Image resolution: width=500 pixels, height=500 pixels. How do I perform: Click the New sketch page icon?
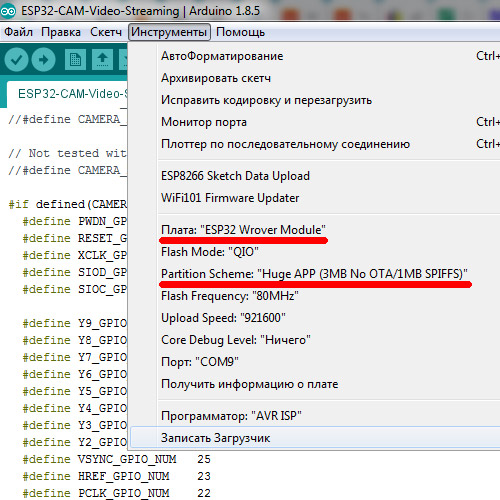click(x=75, y=60)
